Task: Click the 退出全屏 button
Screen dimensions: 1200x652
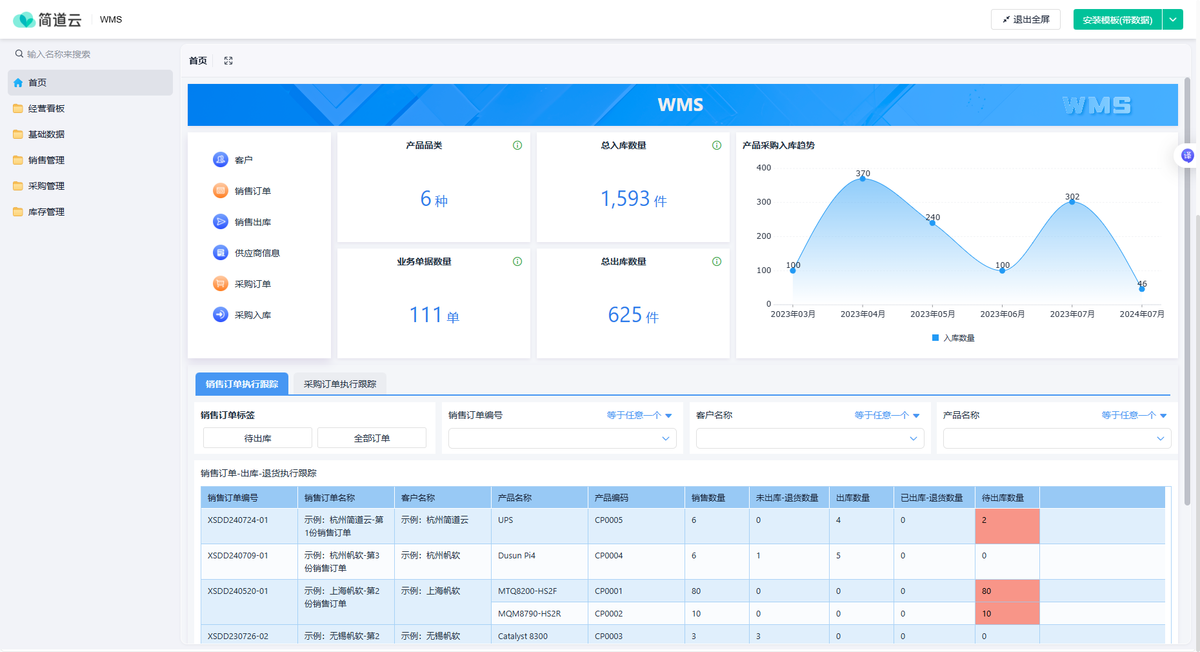Action: pos(1026,19)
